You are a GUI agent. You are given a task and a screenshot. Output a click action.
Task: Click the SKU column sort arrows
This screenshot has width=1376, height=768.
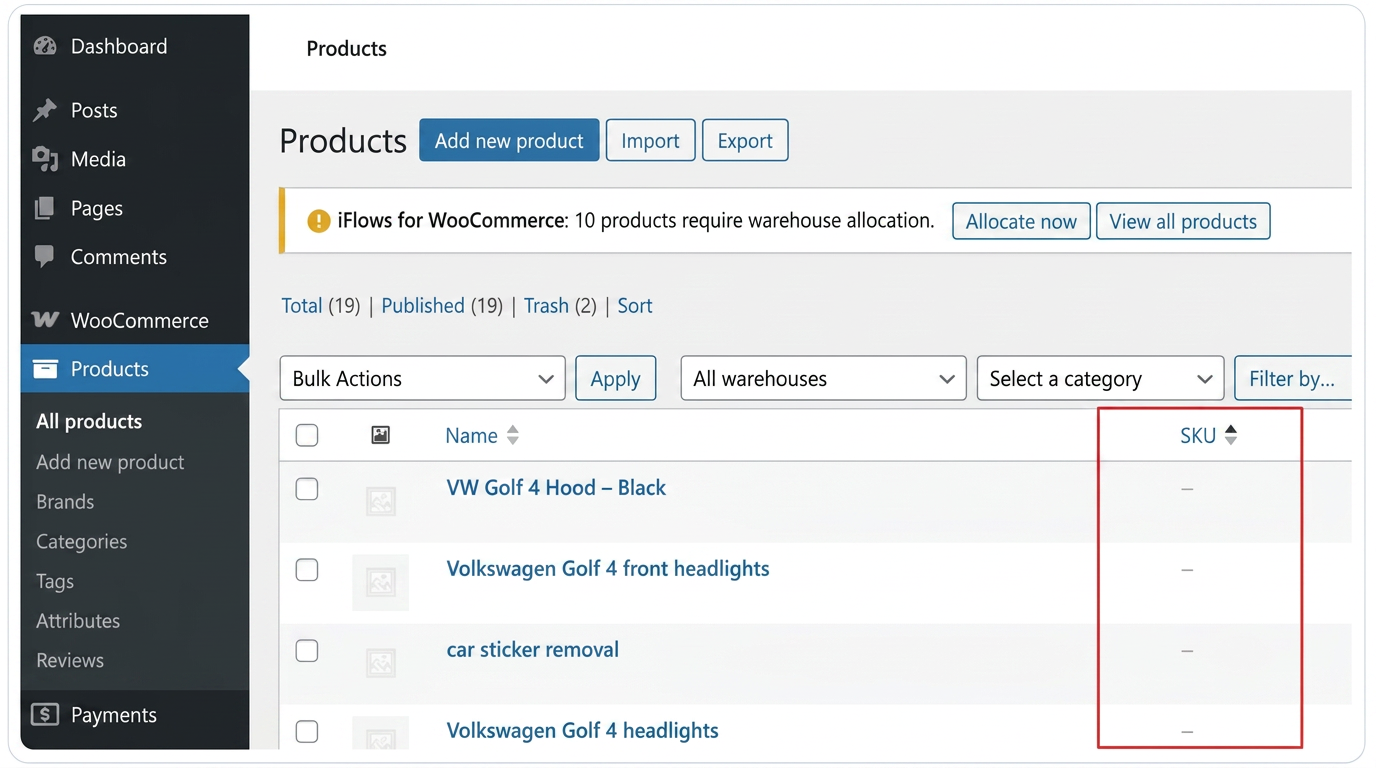[1231, 435]
